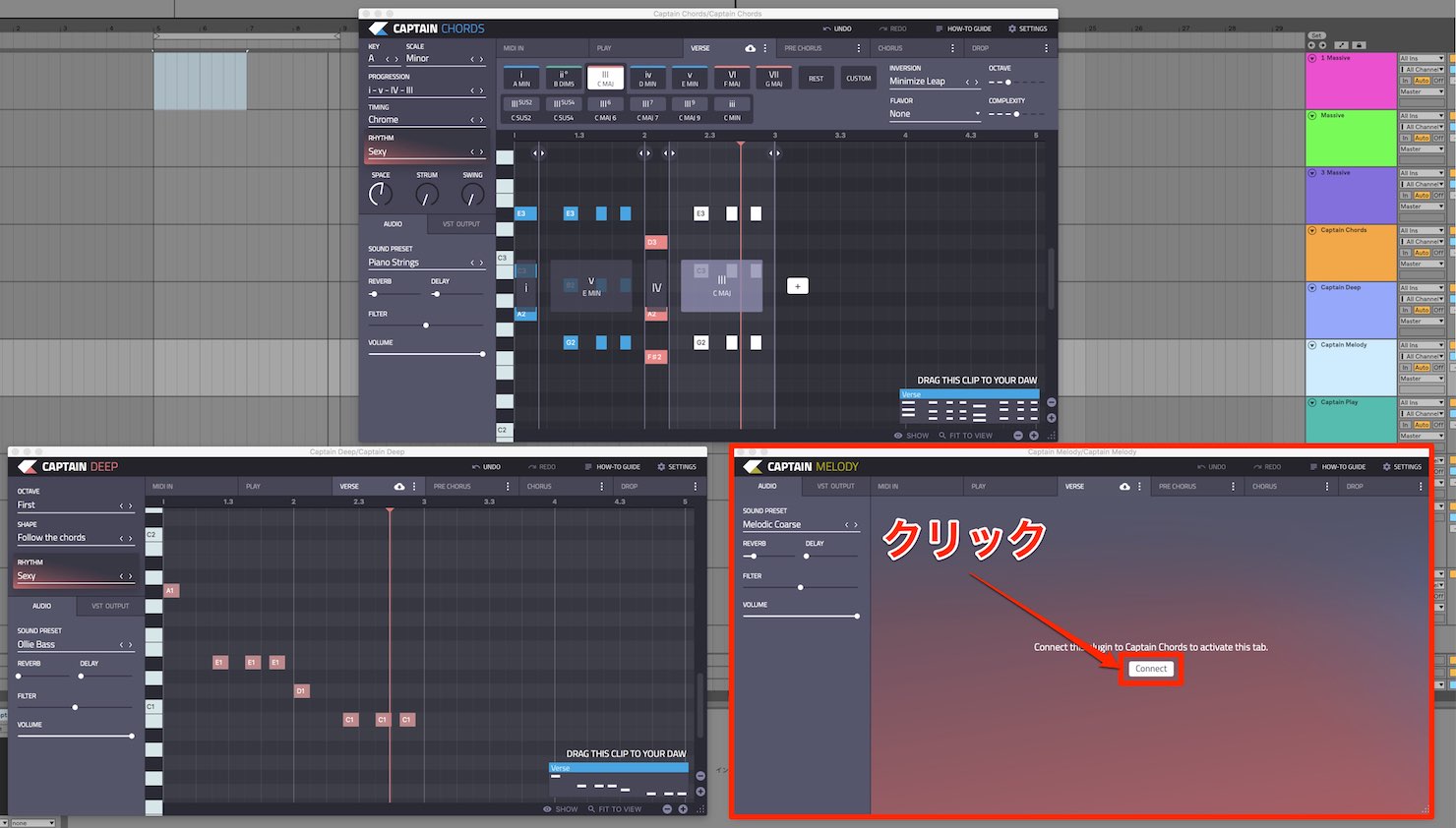Toggle Auto monitor on Massive track
Viewport: 1456px width, 828px height.
pos(1422,138)
